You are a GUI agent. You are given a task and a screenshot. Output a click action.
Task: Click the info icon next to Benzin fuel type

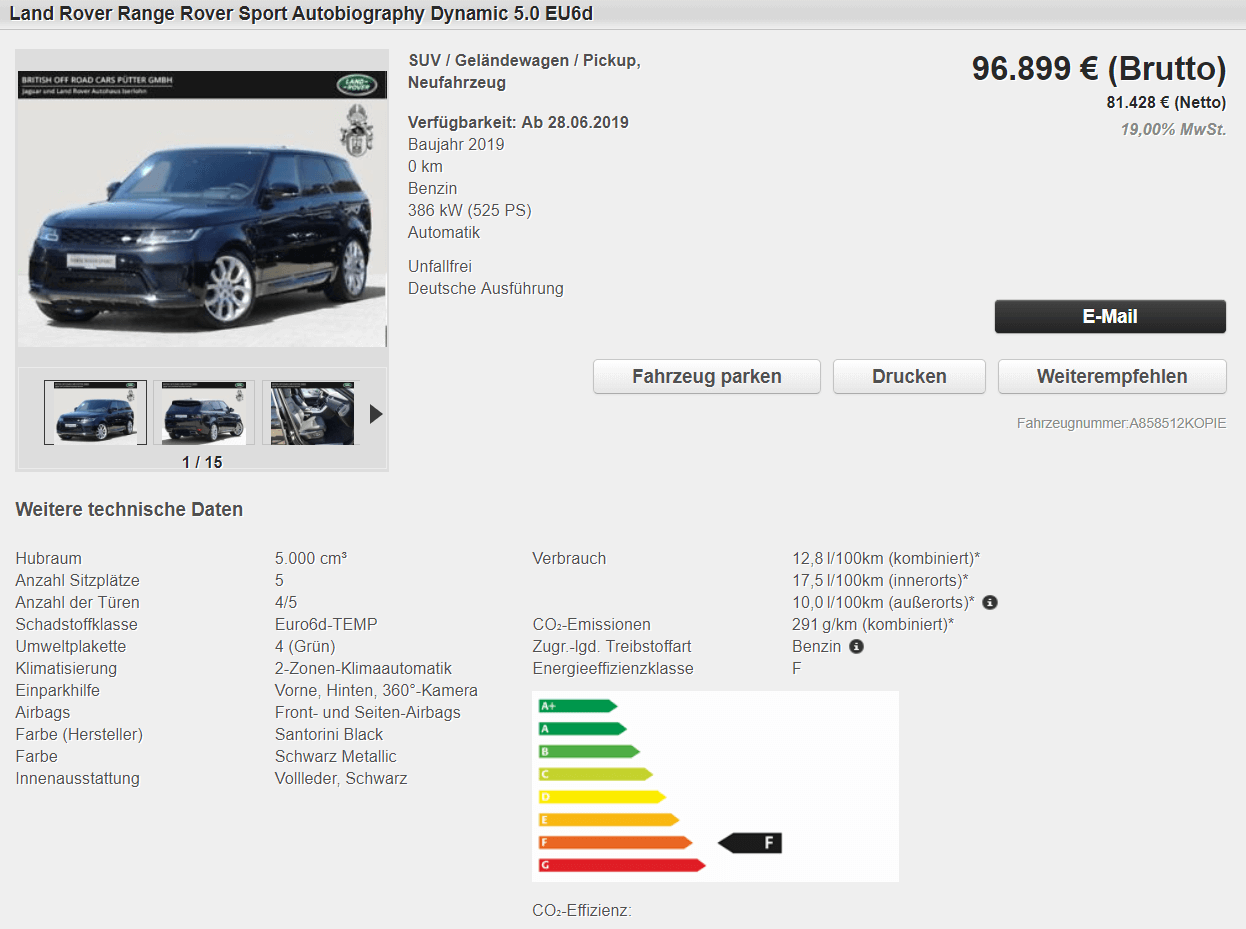856,647
